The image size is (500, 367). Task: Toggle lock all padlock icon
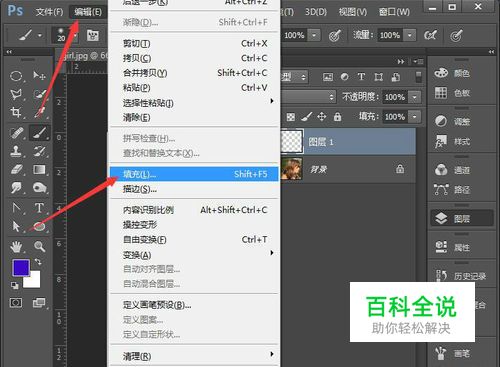tap(337, 117)
